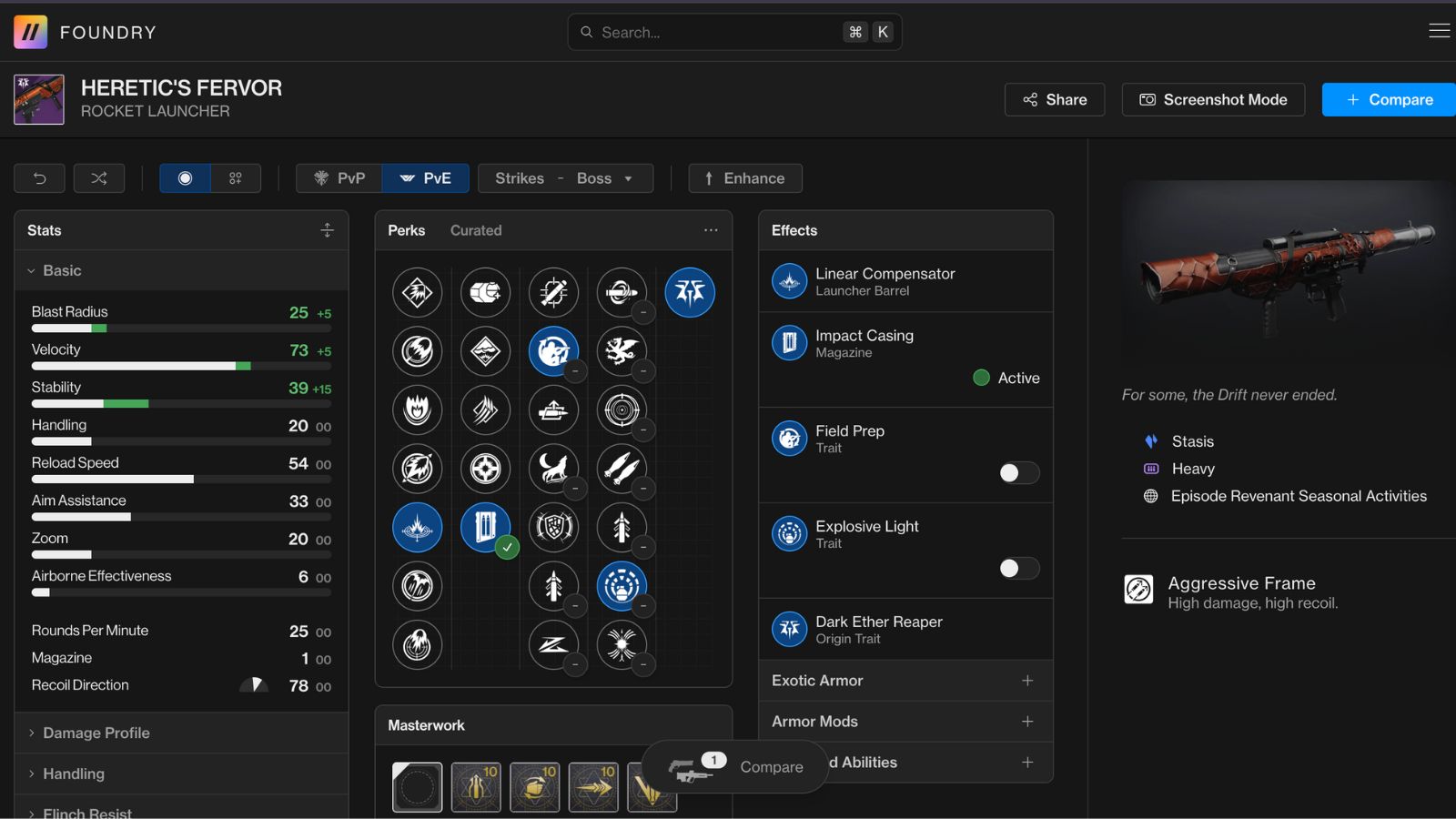Click the Aggressive Frame intrinsic icon

pos(1138,590)
